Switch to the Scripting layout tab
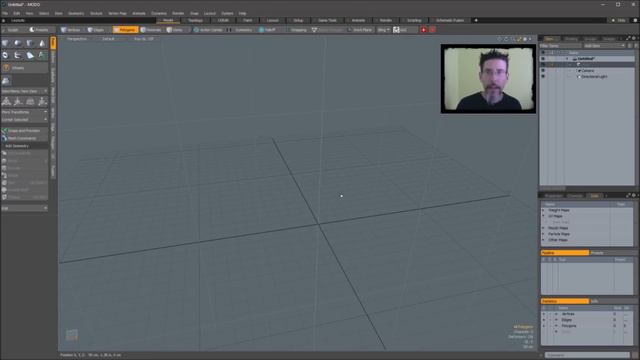Image resolution: width=640 pixels, height=360 pixels. (x=414, y=20)
